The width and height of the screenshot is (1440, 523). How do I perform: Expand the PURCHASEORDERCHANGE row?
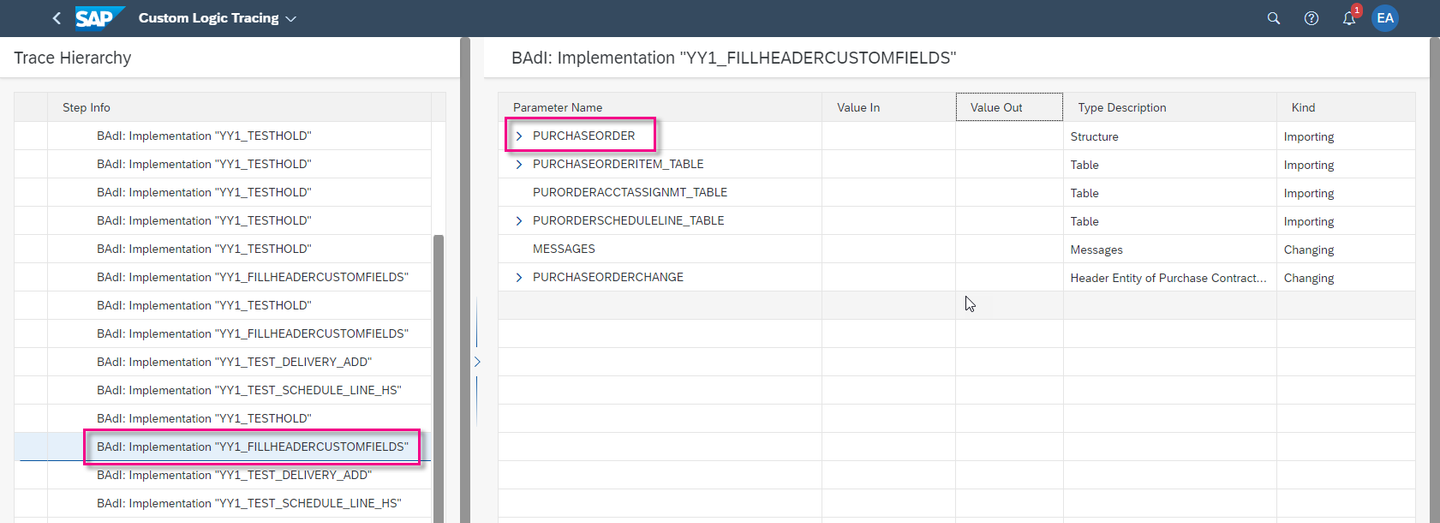click(519, 277)
